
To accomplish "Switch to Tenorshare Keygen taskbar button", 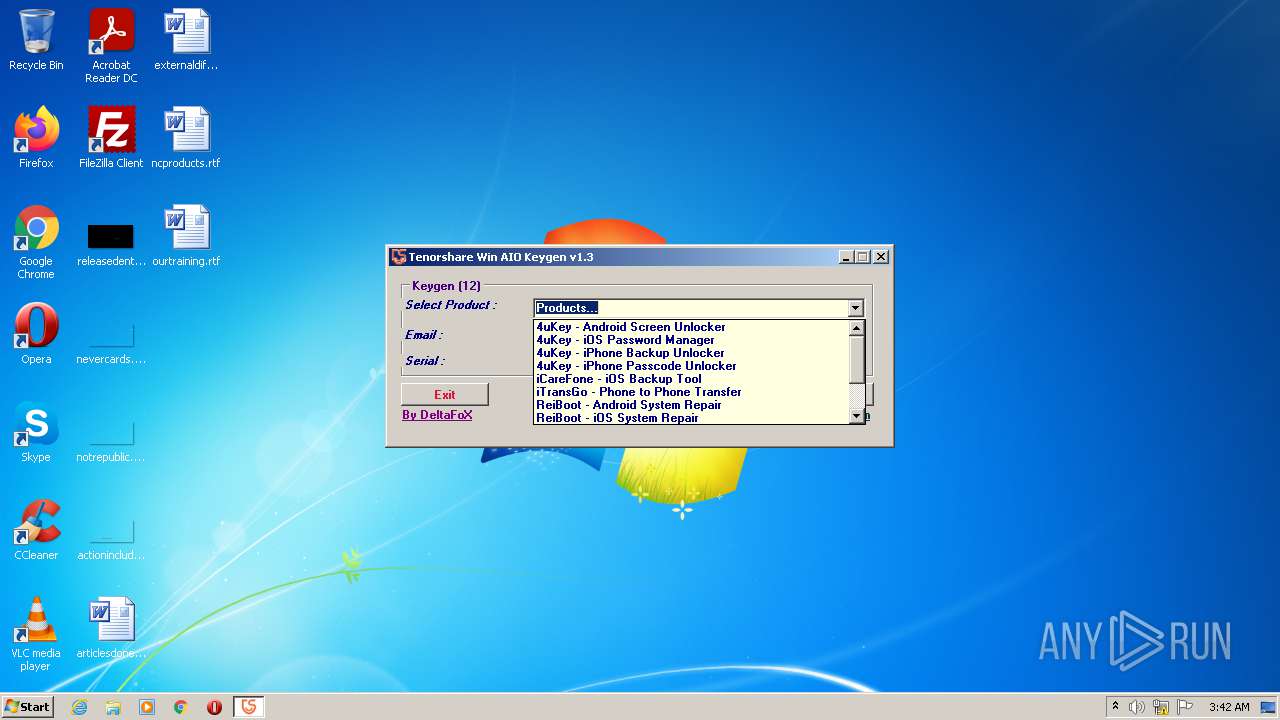I will tap(249, 707).
